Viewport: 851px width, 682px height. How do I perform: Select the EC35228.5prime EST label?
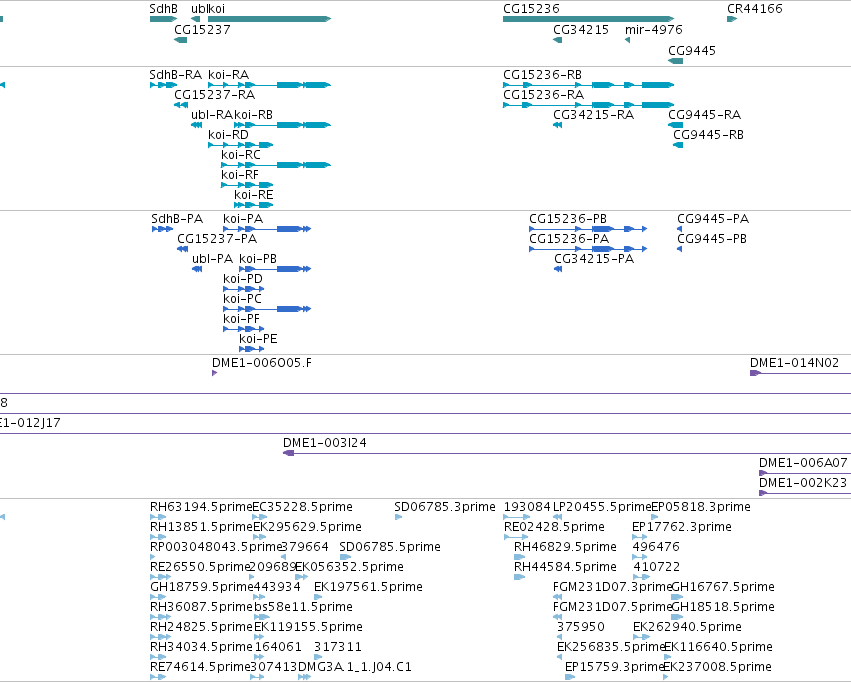click(302, 507)
